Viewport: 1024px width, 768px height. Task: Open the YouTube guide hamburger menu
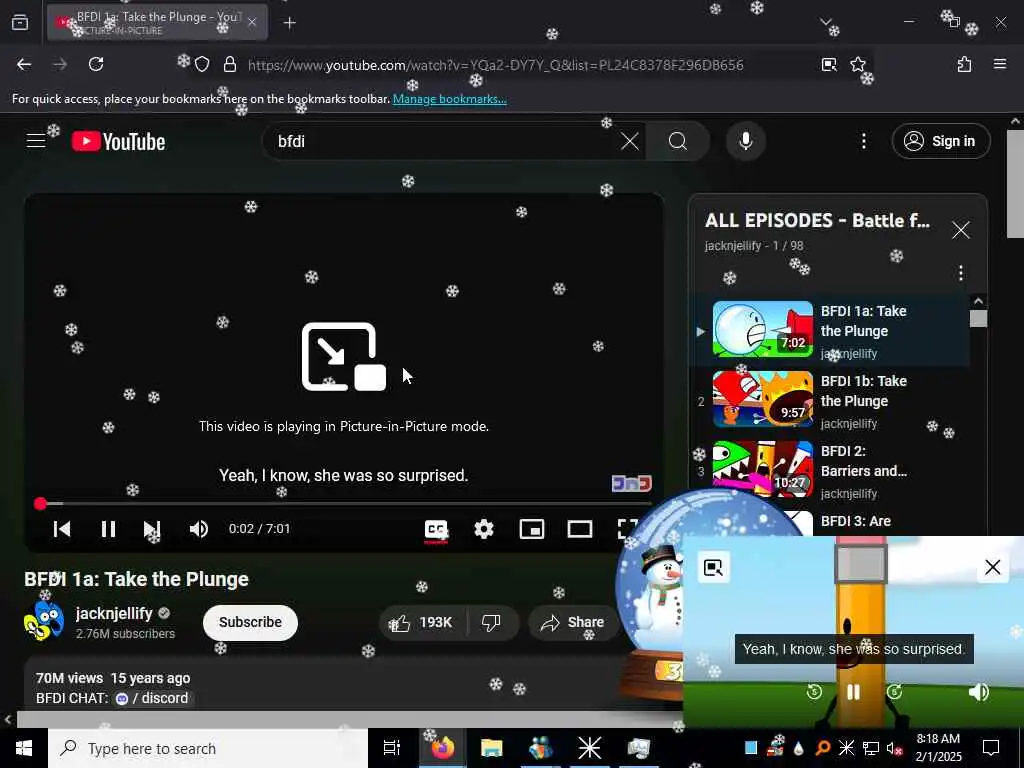36,141
